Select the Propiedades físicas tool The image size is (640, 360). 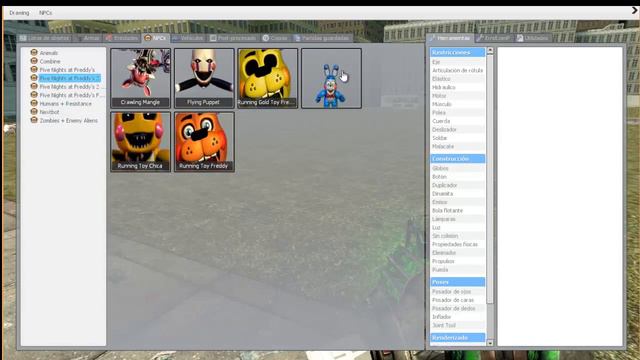458,244
